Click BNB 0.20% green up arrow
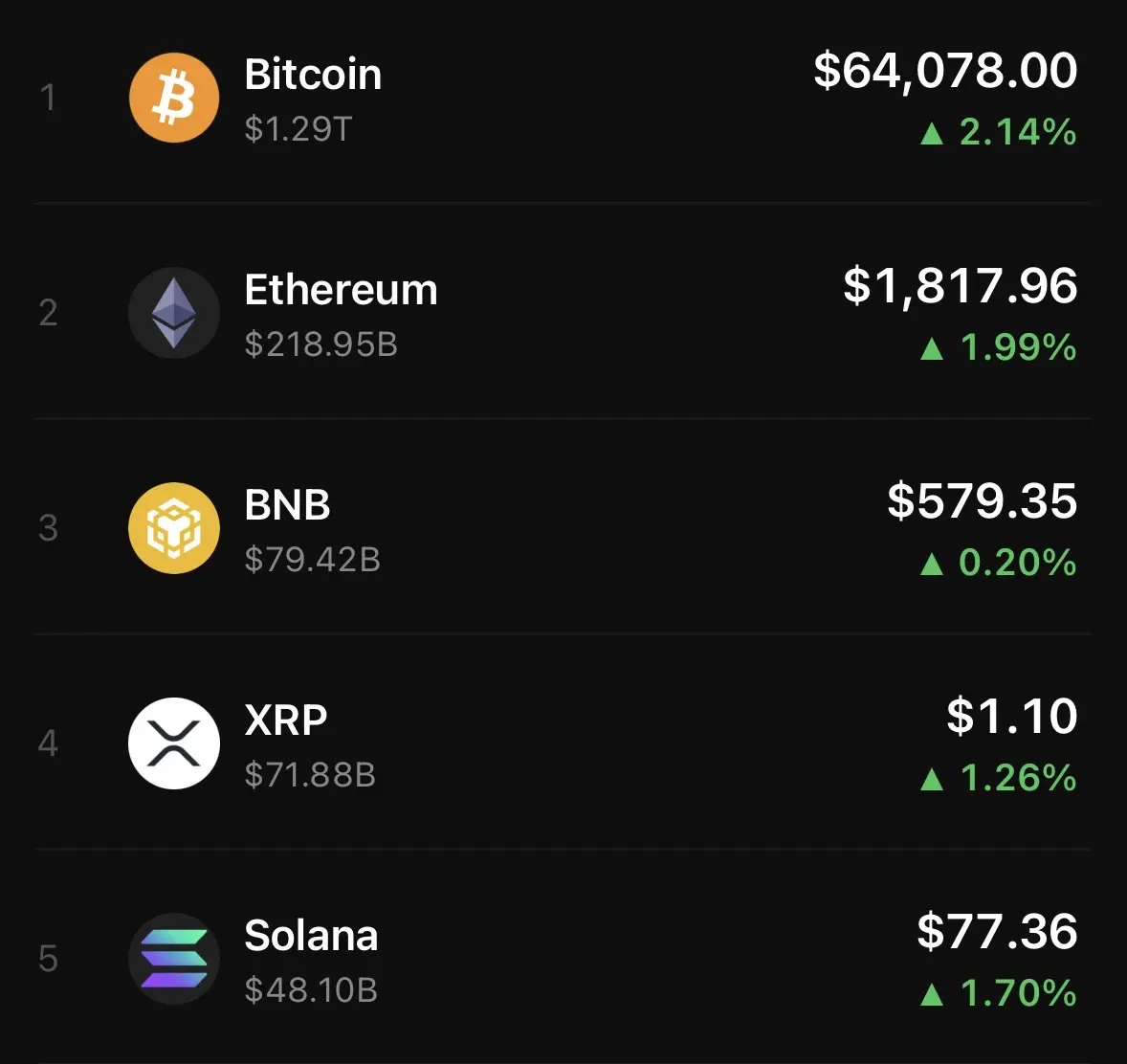 932,564
